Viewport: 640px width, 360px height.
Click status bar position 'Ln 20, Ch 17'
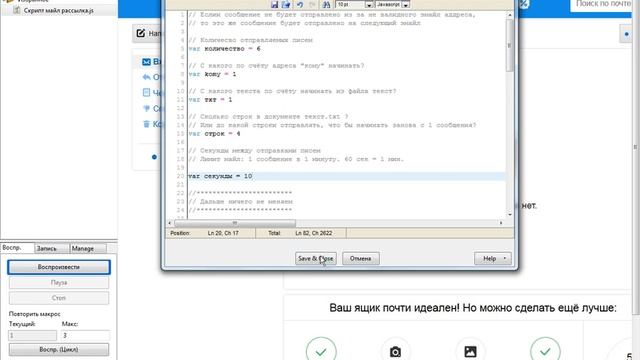coord(223,233)
